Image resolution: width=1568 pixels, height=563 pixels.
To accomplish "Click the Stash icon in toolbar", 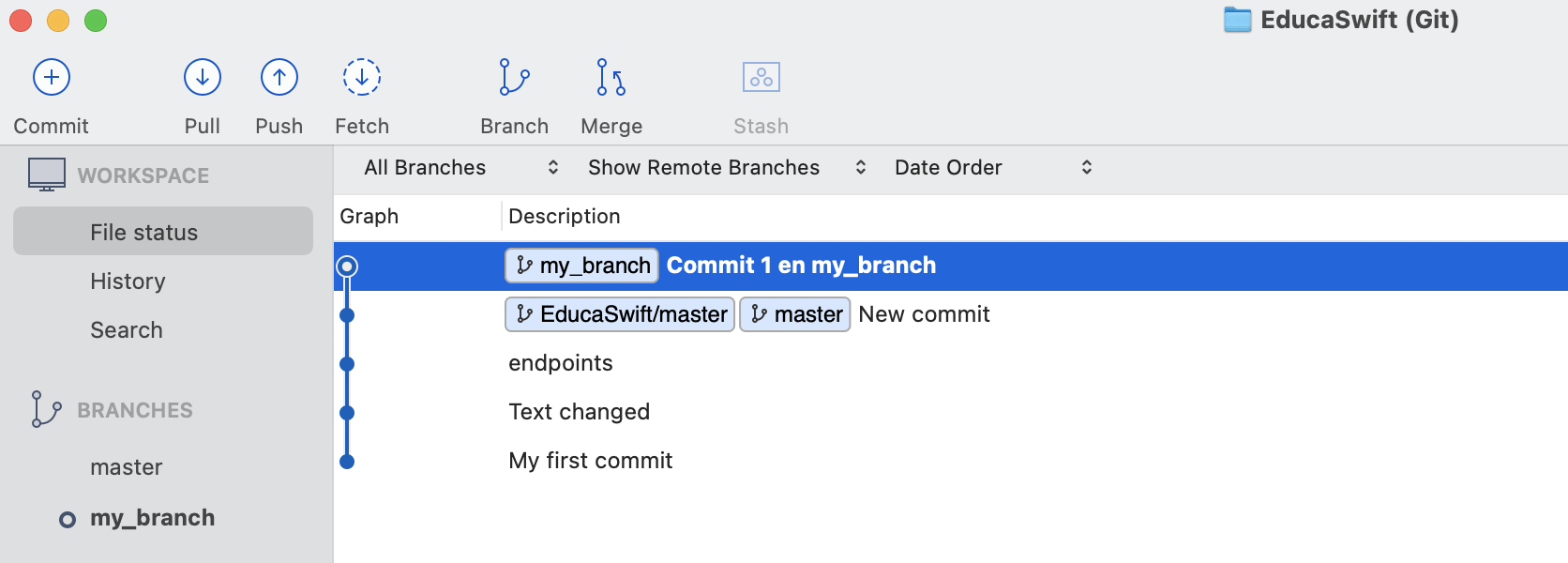I will point(761,77).
